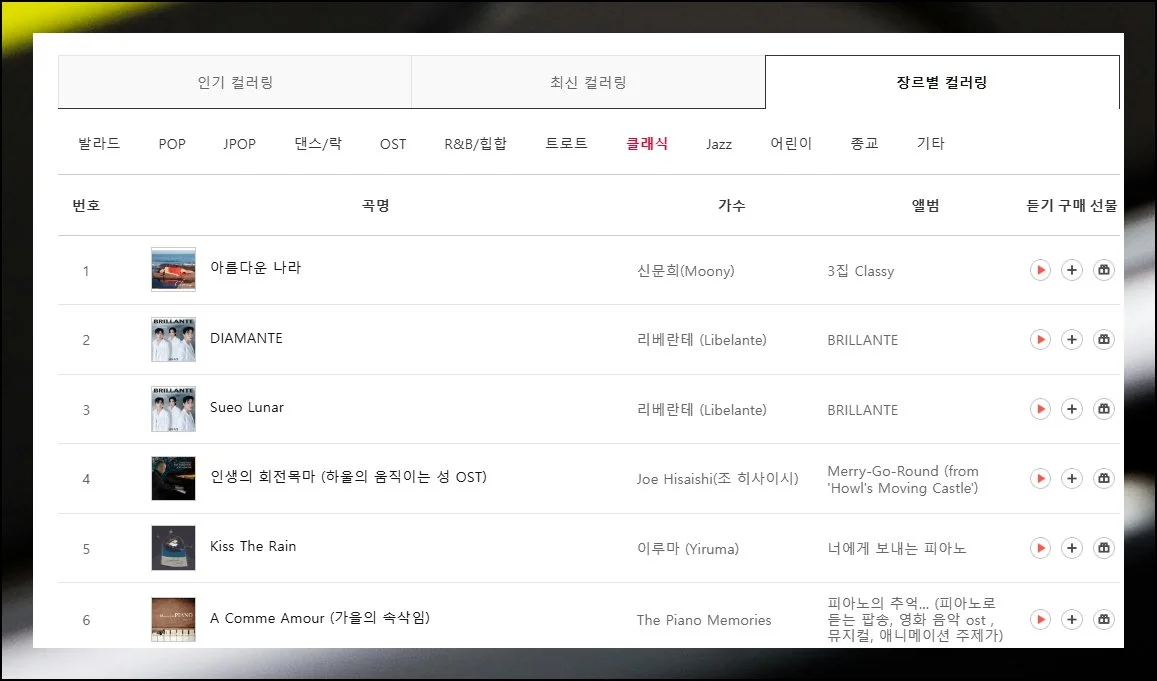The width and height of the screenshot is (1157, 681).
Task: Open the 최신 컬러링 tab
Action: click(x=588, y=82)
